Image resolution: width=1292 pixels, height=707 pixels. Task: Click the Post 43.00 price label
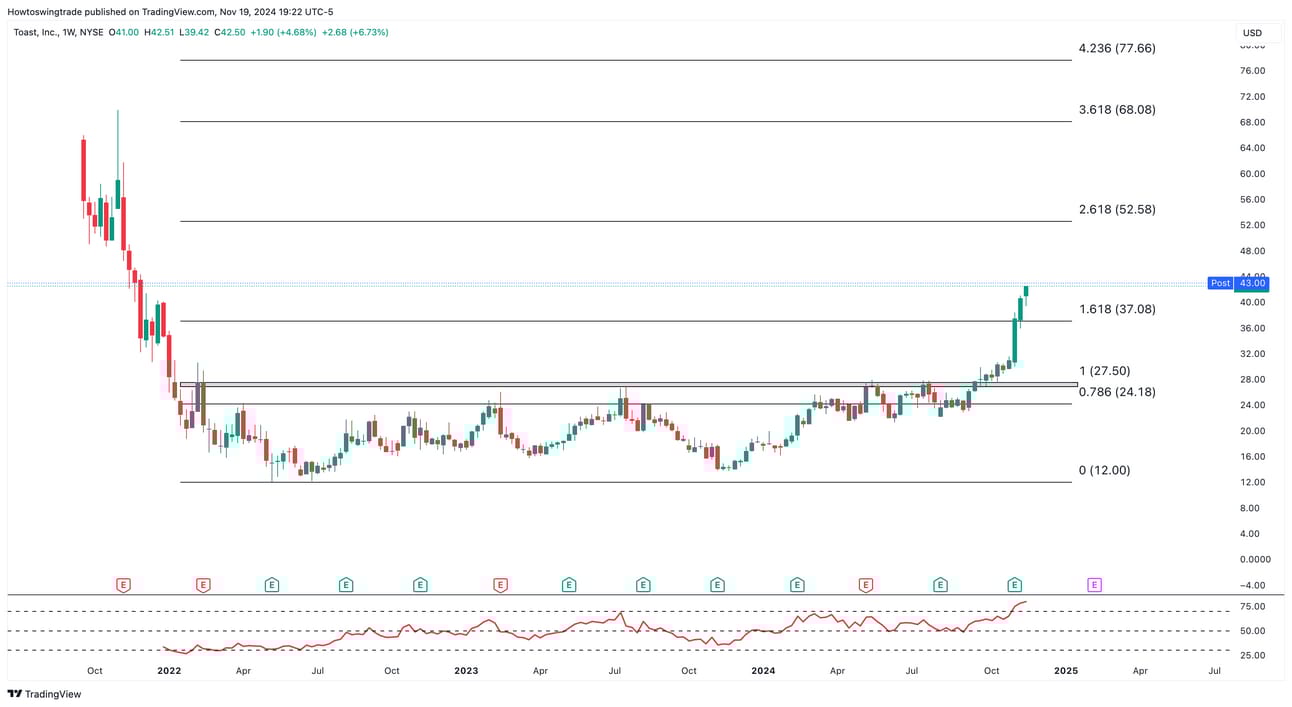pyautogui.click(x=1238, y=283)
